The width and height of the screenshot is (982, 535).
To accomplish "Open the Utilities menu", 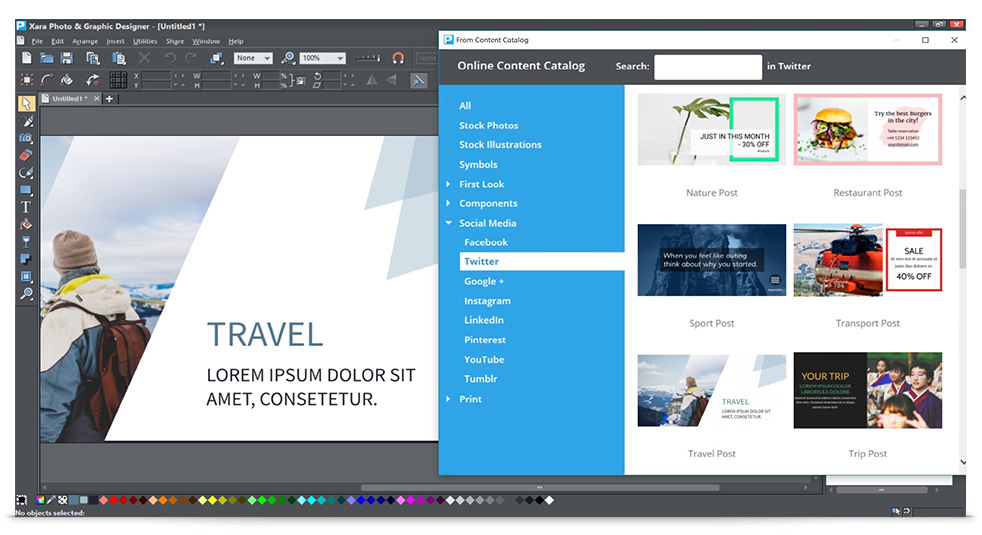I will point(145,41).
